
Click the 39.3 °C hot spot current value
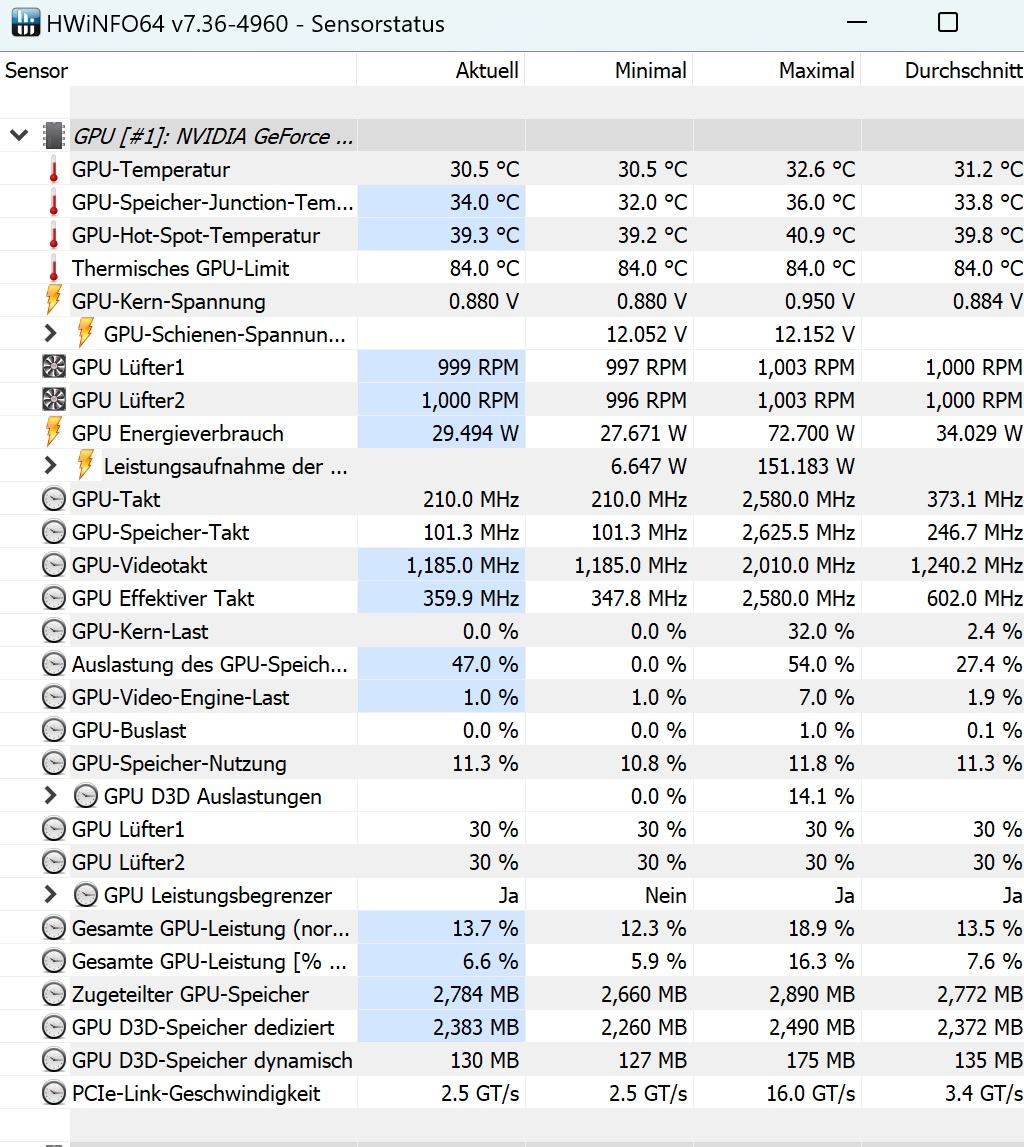[484, 235]
